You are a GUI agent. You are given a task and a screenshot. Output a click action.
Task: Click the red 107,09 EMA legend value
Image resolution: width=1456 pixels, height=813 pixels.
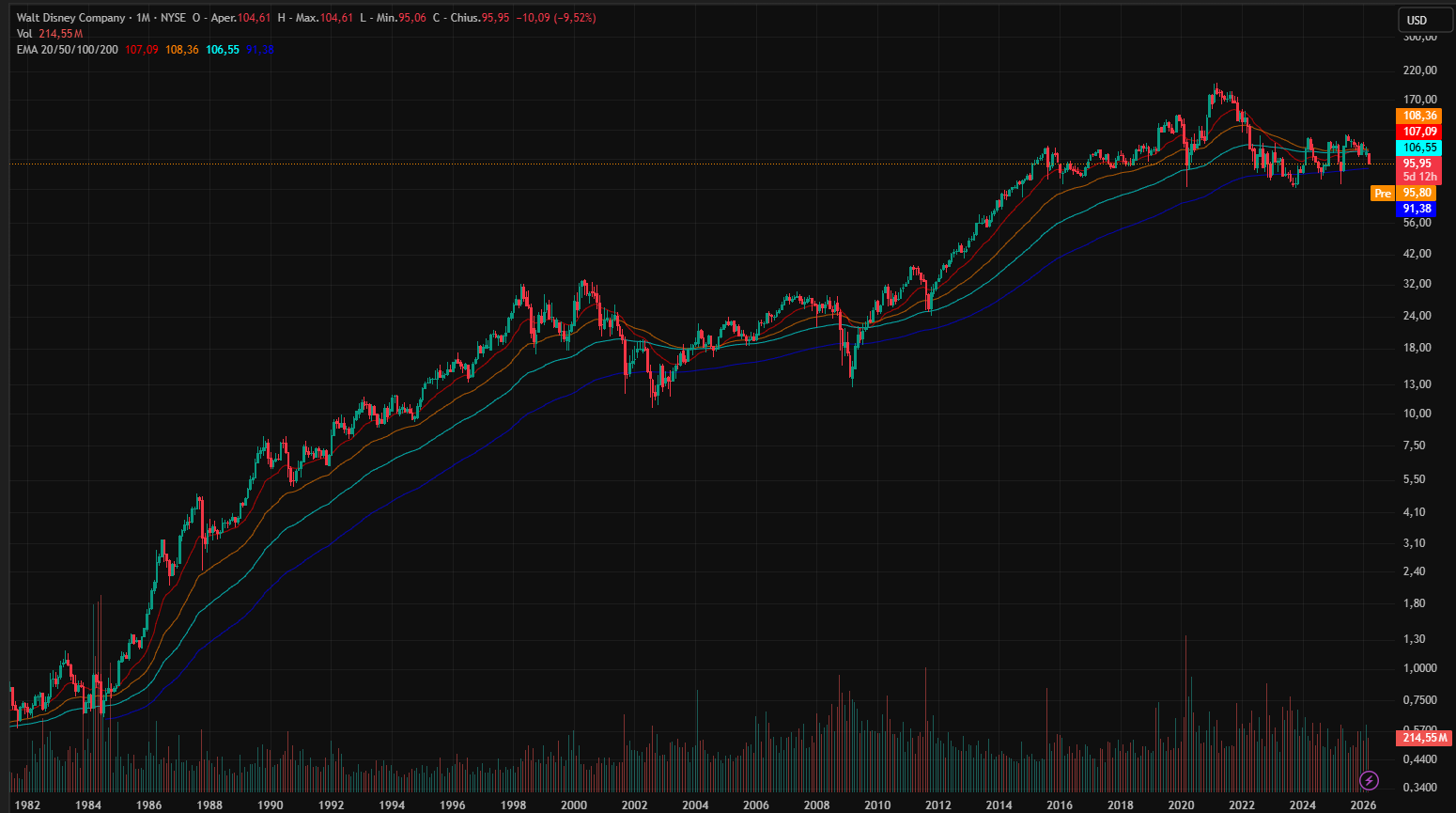click(x=142, y=50)
